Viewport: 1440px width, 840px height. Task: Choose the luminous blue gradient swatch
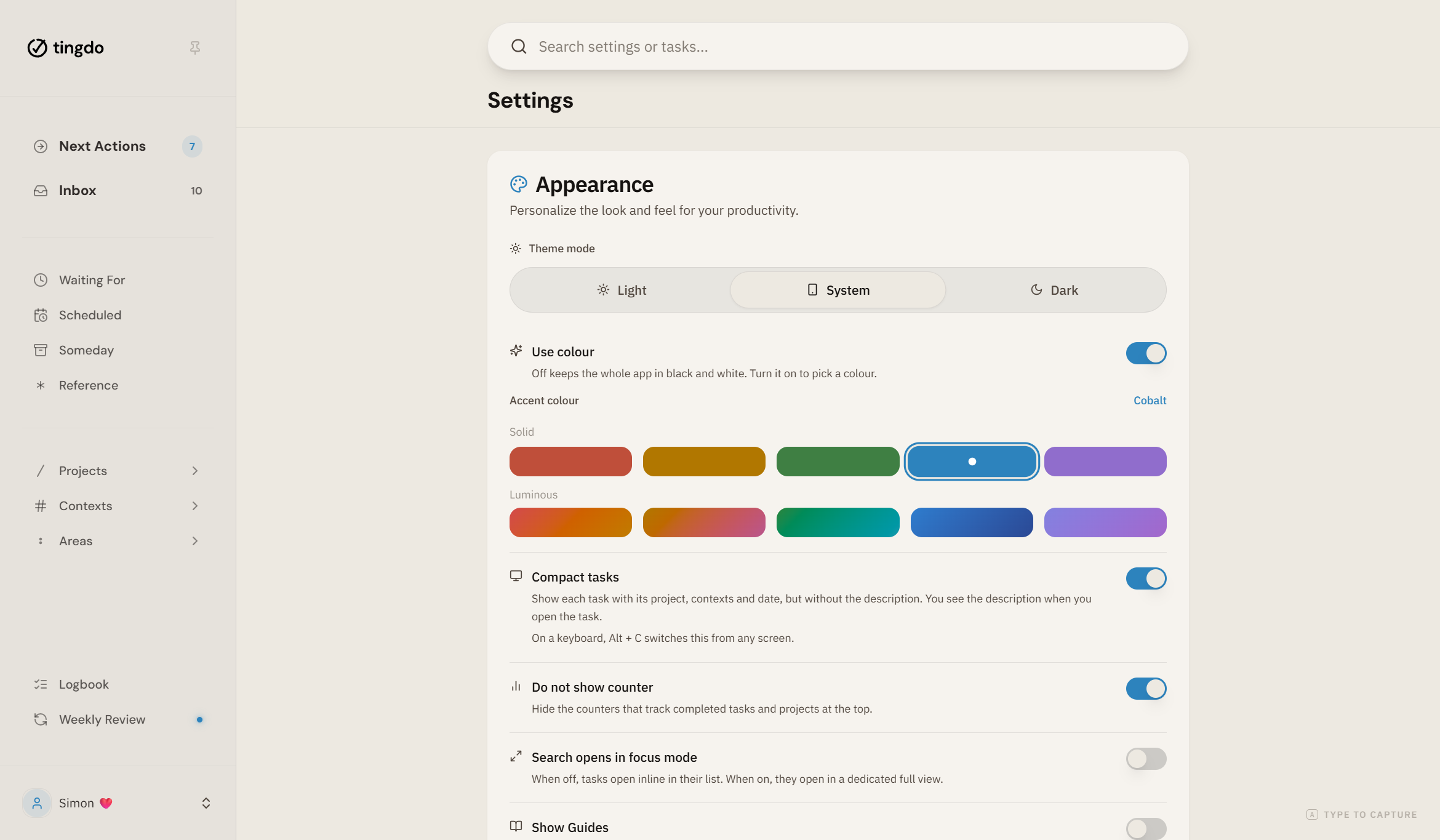click(972, 522)
